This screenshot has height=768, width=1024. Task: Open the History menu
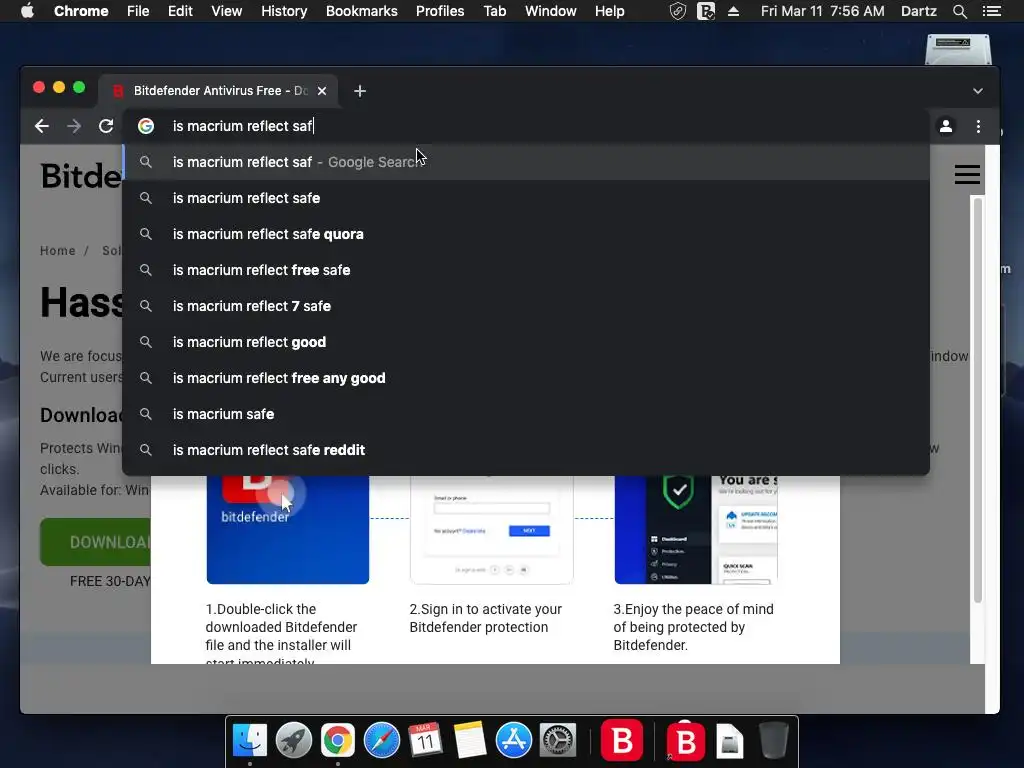(x=284, y=11)
